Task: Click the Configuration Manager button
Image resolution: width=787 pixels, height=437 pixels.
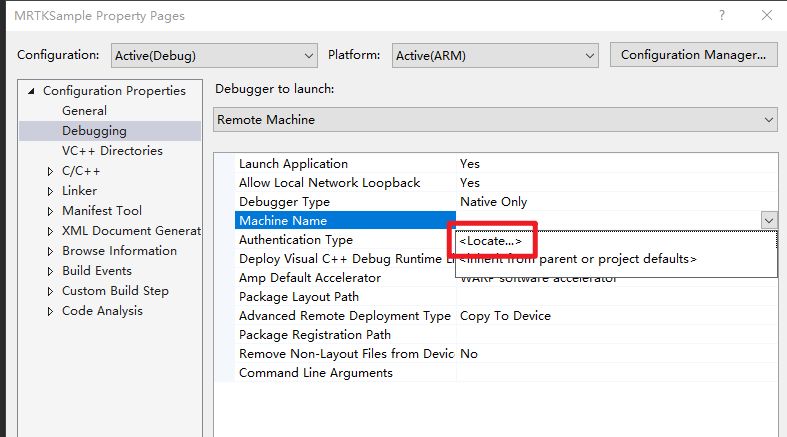Action: [694, 55]
